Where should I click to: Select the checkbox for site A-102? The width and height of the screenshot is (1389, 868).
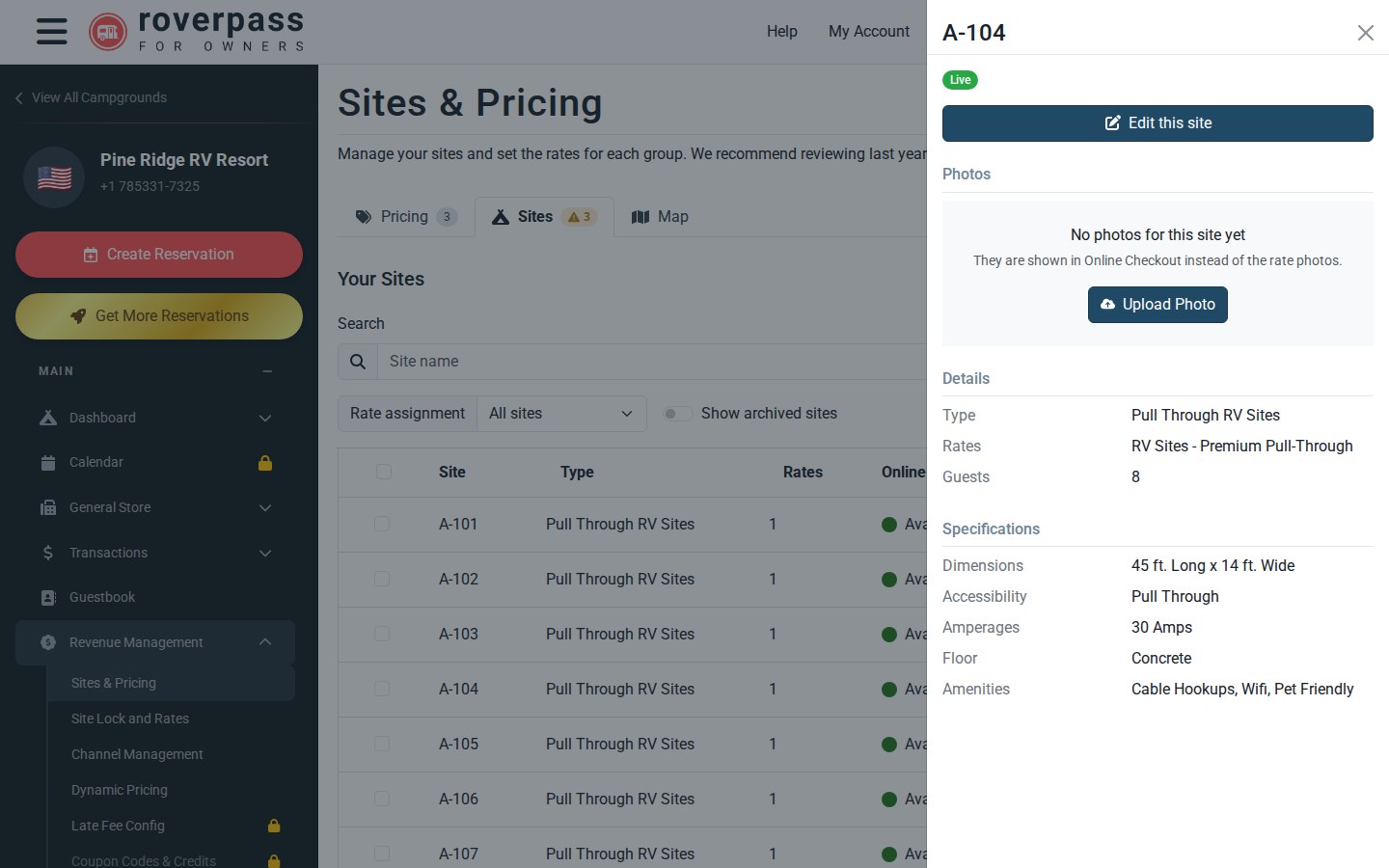coord(382,579)
